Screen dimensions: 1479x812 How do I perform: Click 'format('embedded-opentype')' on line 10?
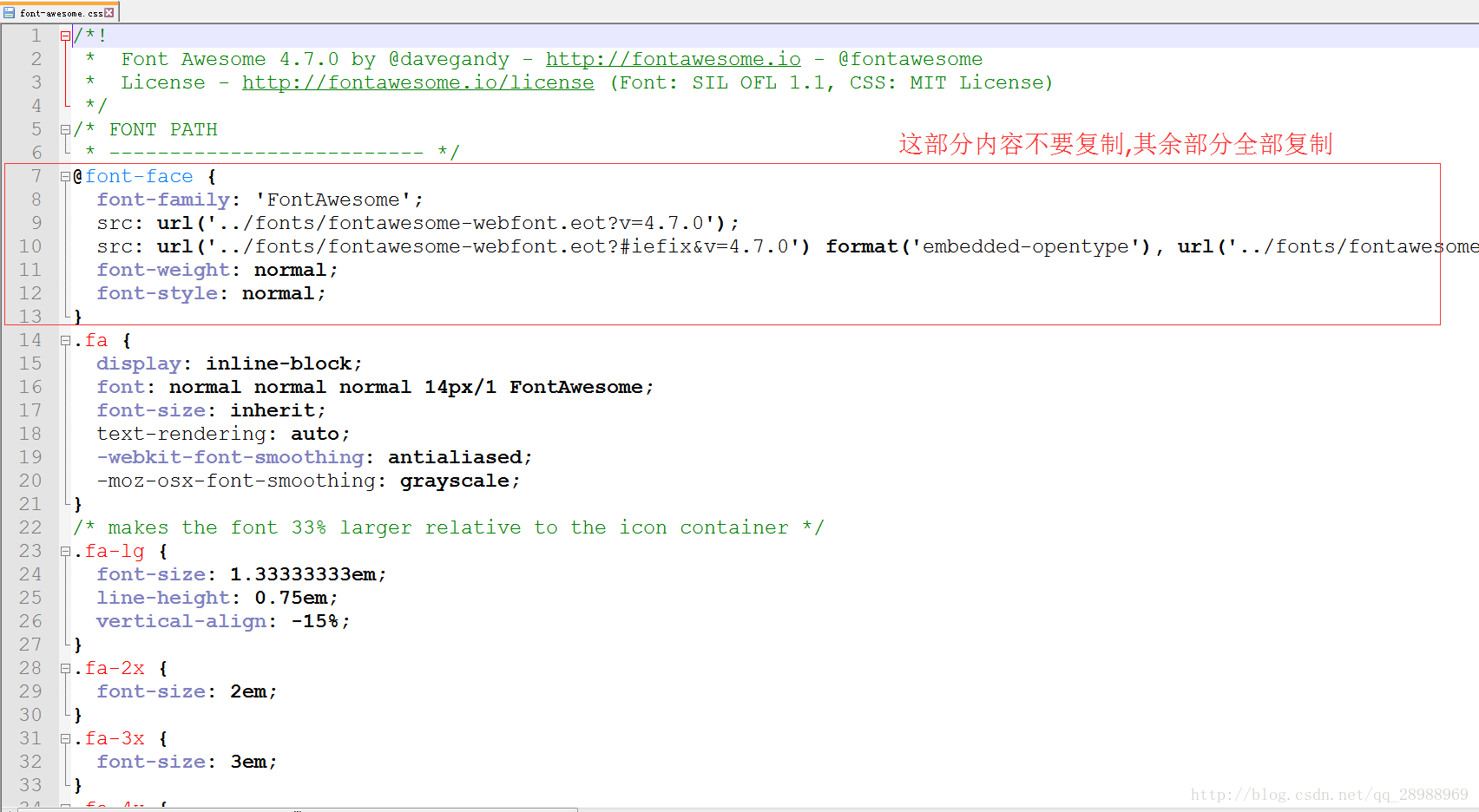click(989, 246)
